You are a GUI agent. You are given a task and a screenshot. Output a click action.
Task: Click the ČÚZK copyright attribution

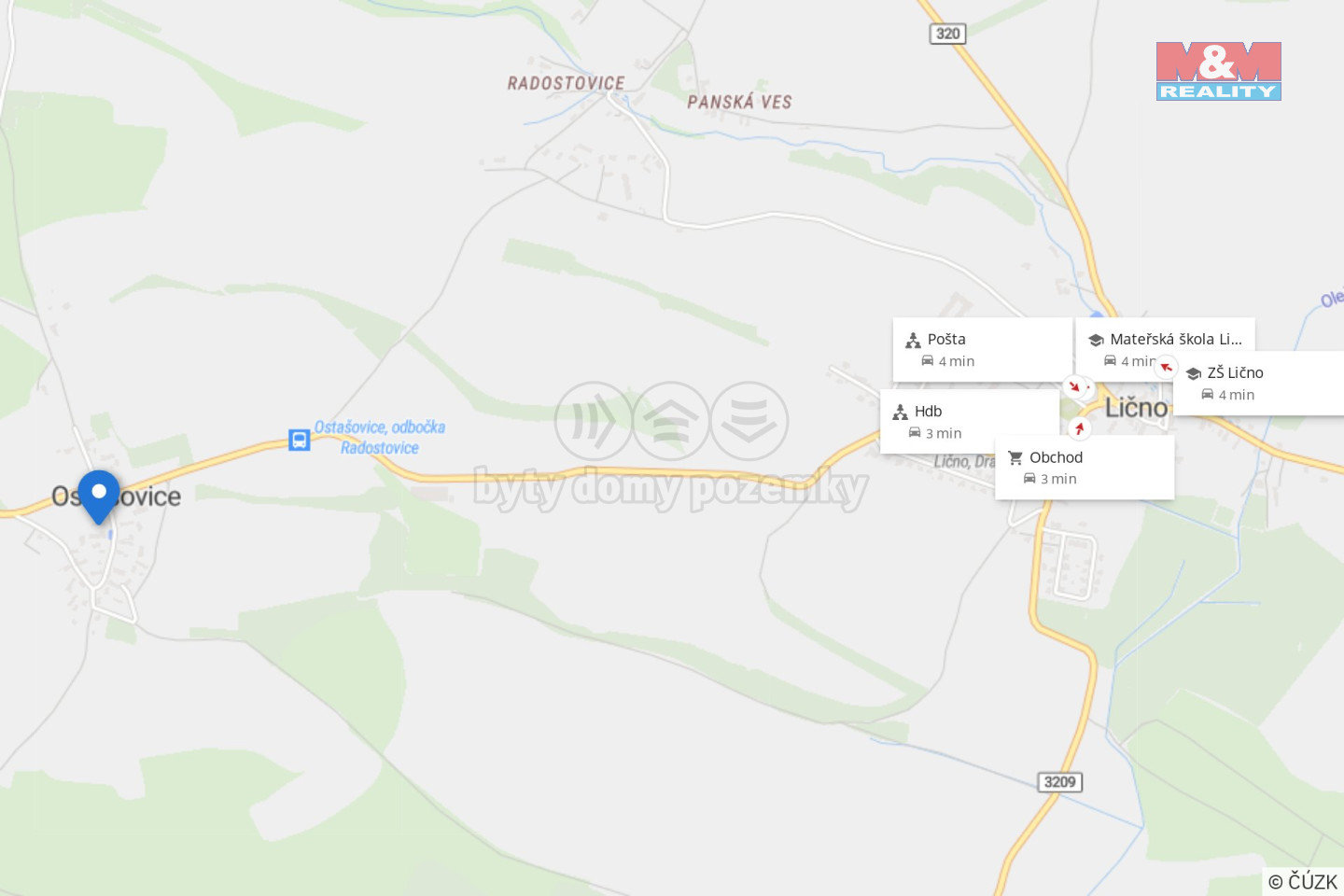tap(1303, 881)
